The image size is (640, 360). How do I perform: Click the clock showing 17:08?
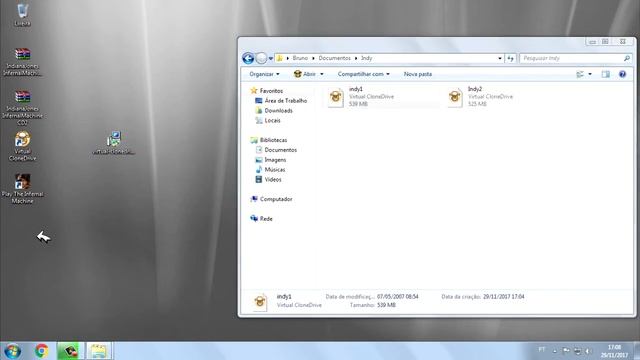[614, 347]
